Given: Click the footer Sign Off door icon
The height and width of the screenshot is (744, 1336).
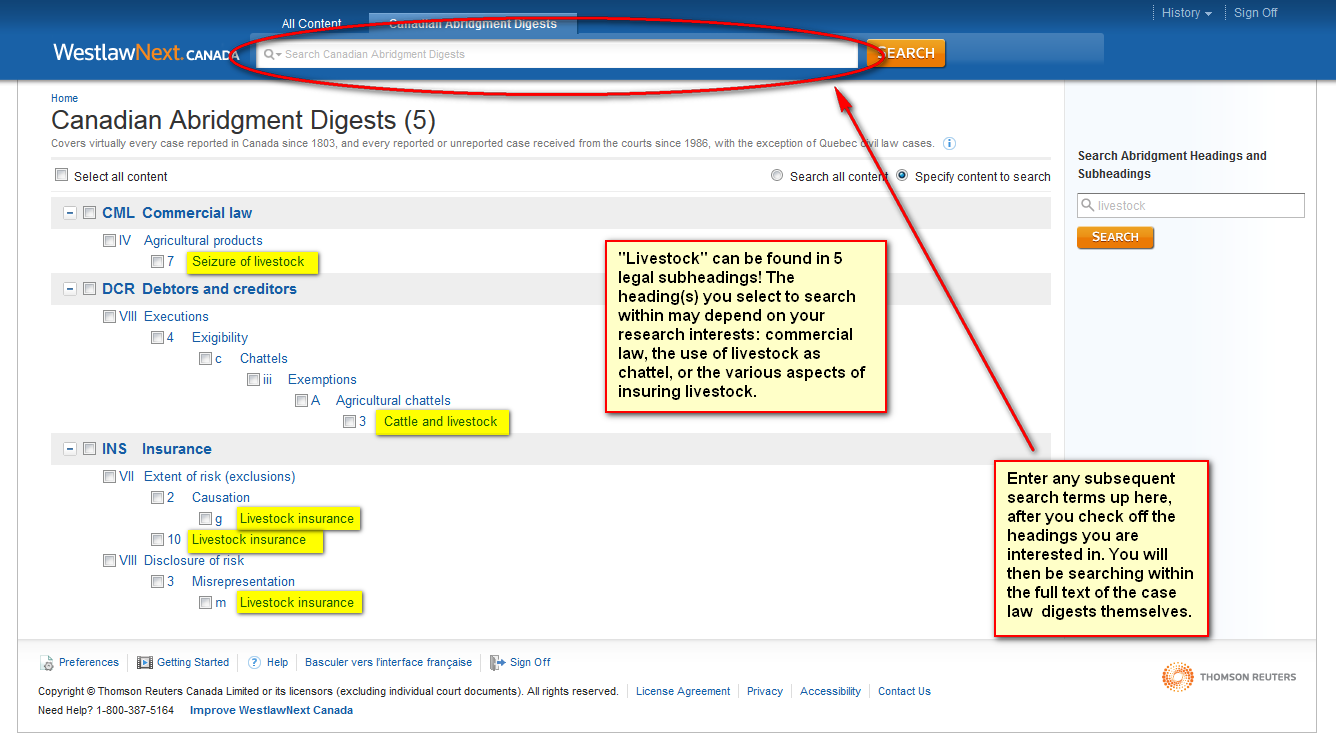Looking at the screenshot, I should [x=497, y=662].
